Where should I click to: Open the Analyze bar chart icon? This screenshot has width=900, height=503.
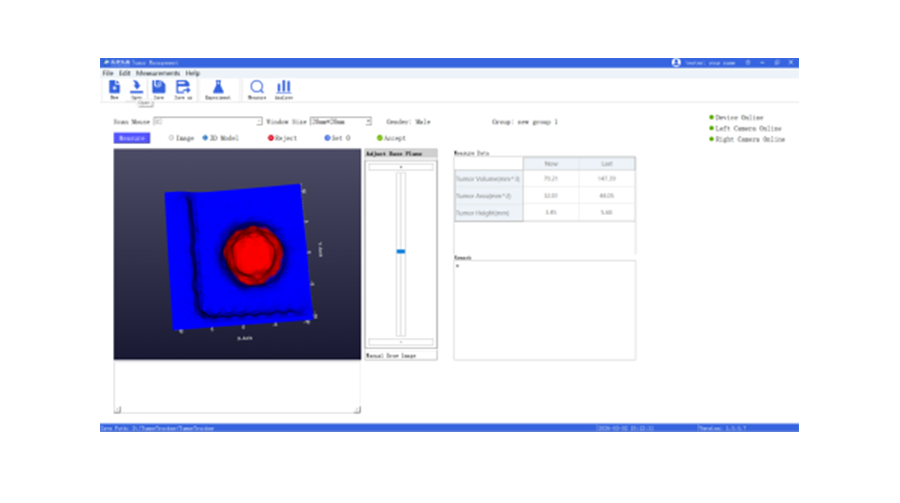pos(283,88)
